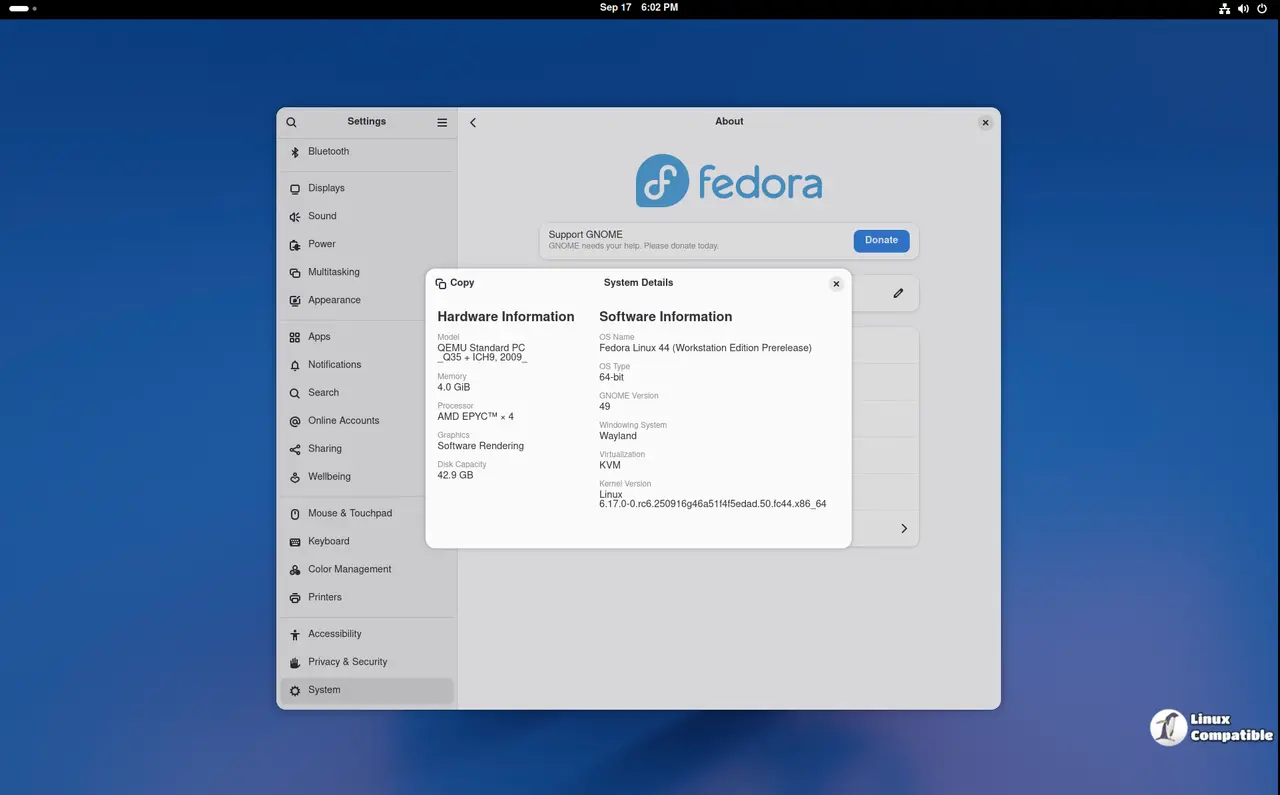The height and width of the screenshot is (795, 1280).
Task: Click the Donate button
Action: [x=881, y=240]
